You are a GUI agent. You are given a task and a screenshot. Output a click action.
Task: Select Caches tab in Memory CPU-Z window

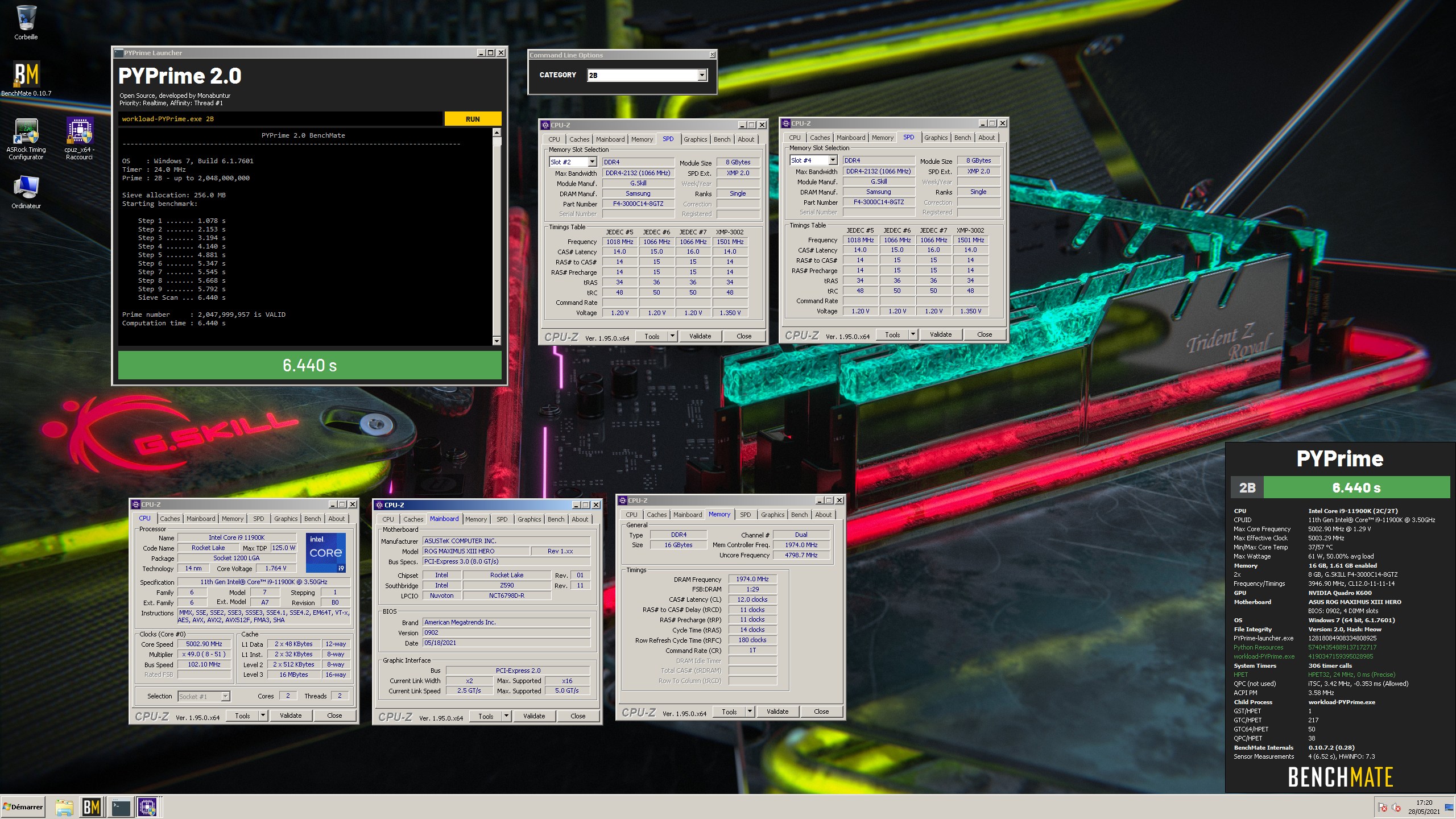656,515
